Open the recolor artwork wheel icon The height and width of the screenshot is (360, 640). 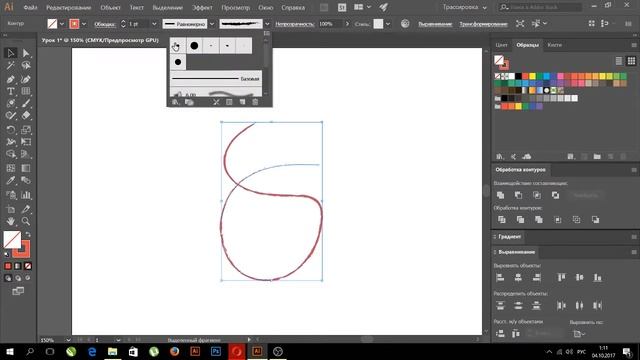[405, 24]
